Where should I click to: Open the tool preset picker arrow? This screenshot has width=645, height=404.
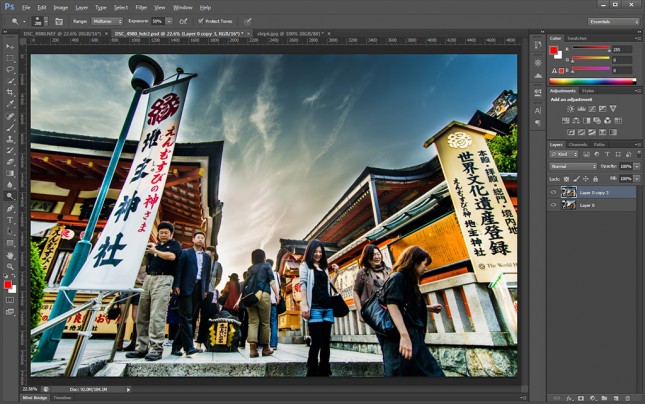(x=24, y=21)
